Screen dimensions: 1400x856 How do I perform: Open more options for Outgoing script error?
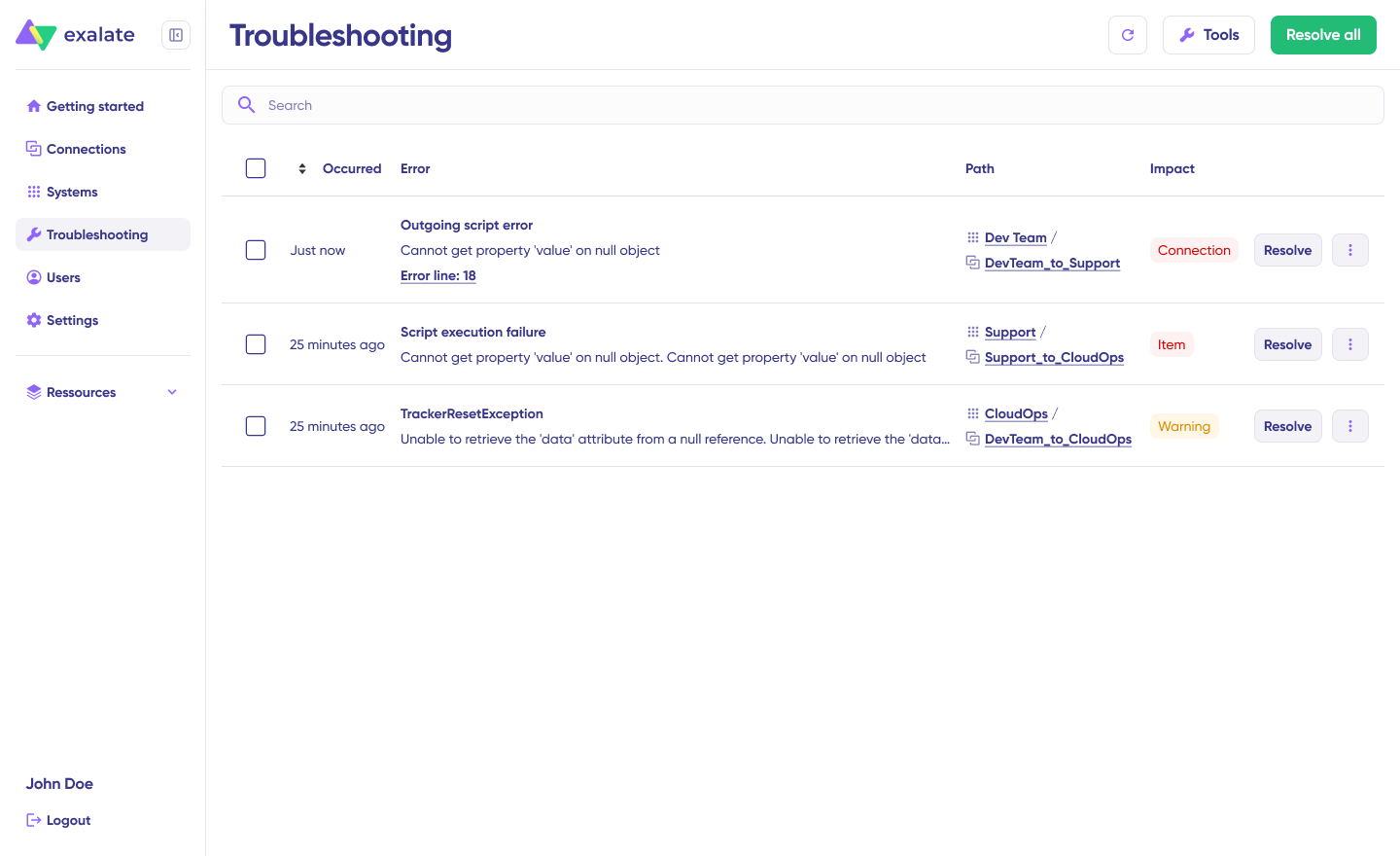click(1350, 250)
